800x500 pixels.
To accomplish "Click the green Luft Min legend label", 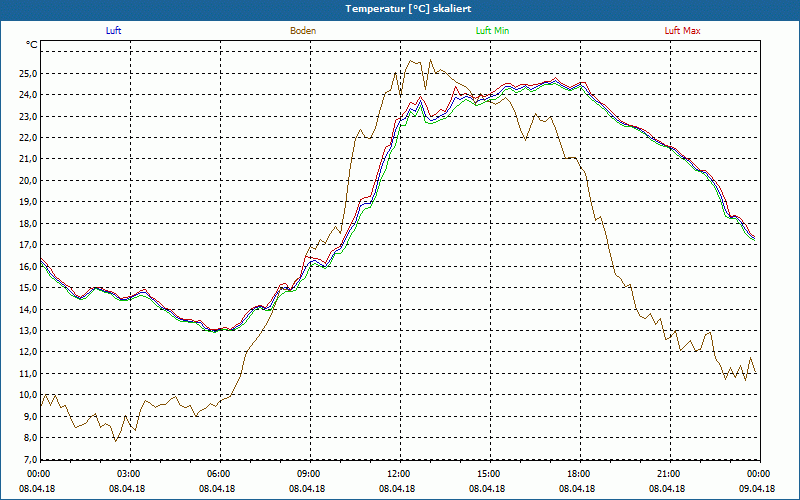I will click(x=492, y=31).
